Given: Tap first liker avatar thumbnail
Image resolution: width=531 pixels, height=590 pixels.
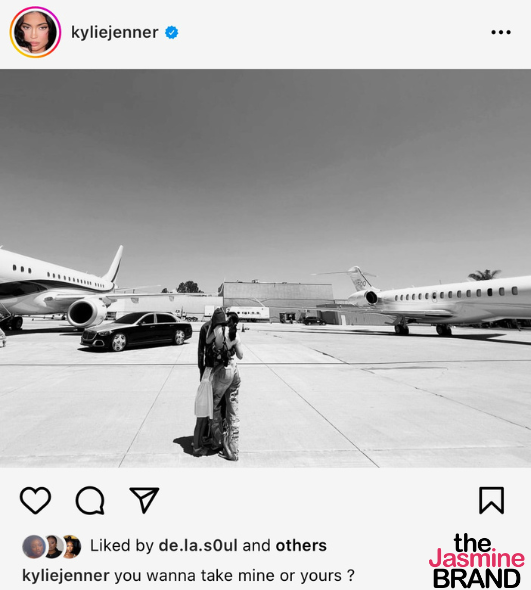Looking at the screenshot, I should (x=33, y=546).
